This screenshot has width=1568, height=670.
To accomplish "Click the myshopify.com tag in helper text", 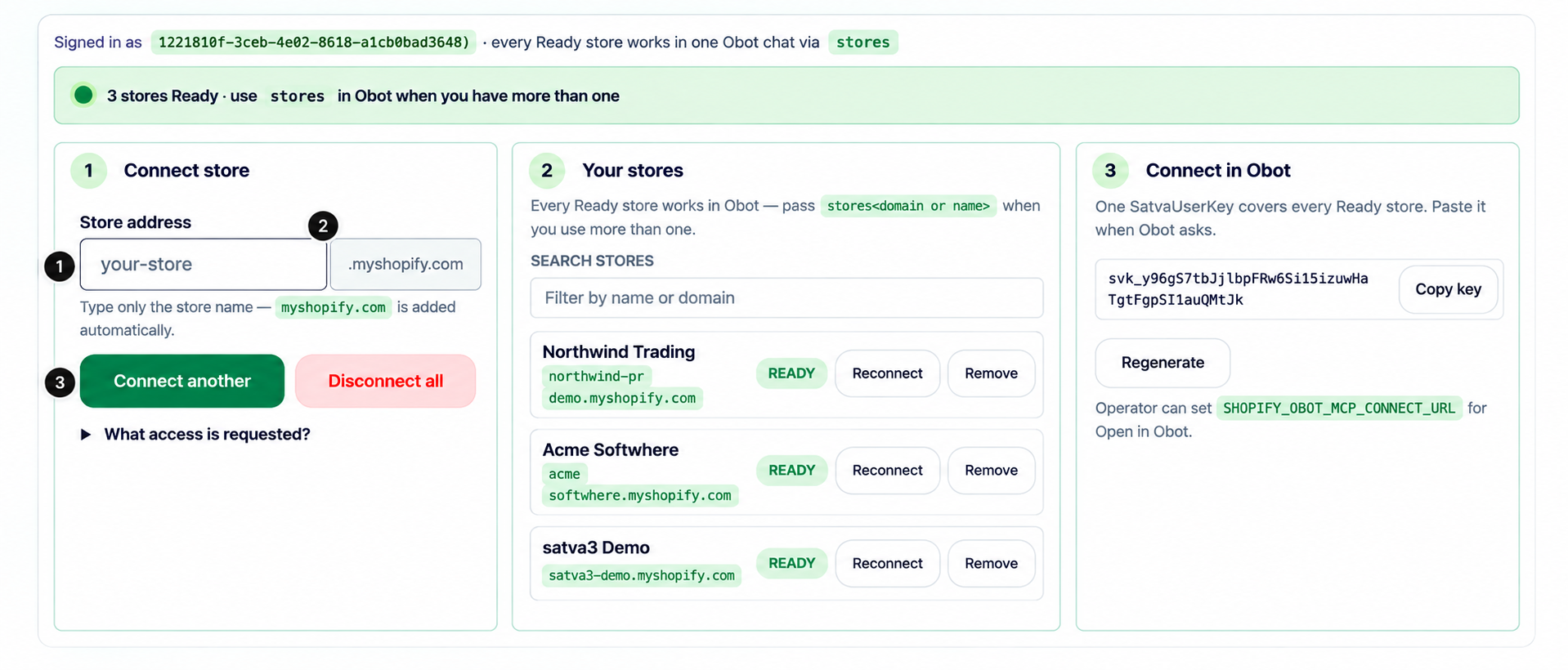I will pyautogui.click(x=334, y=307).
